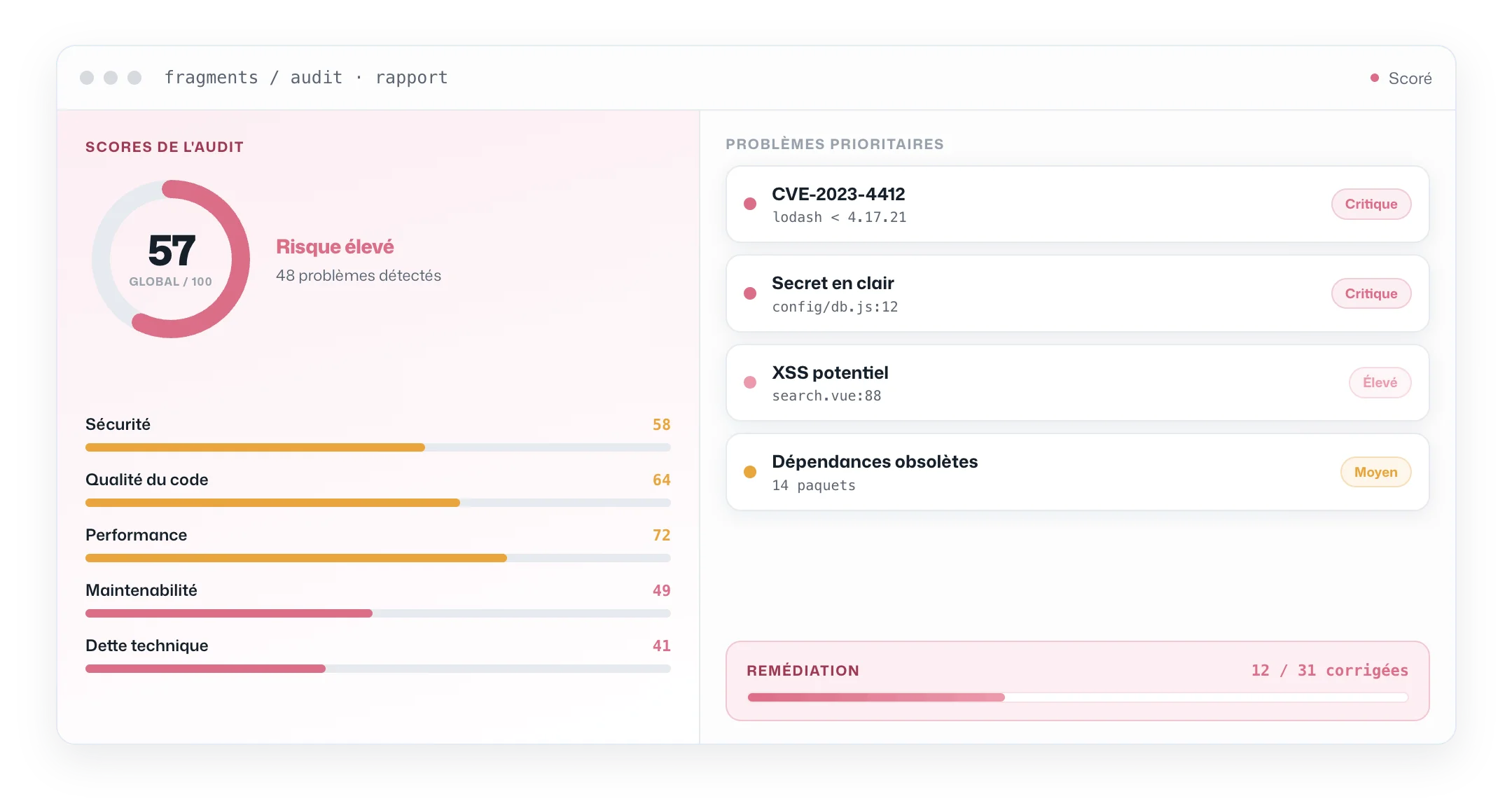Click the orange dot beside Dépendances obsolètes

pos(750,472)
